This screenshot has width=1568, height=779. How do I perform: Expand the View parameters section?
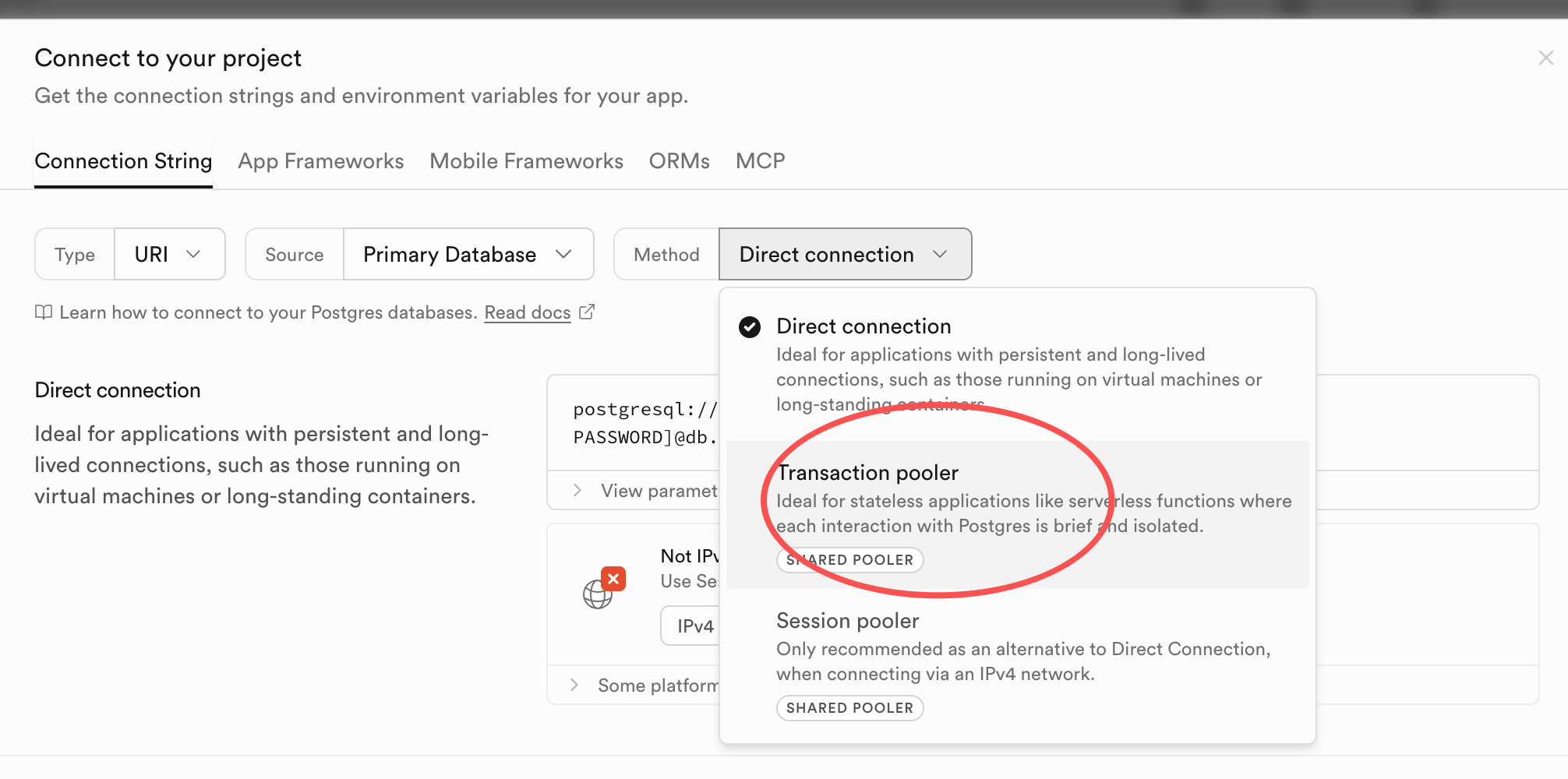click(577, 490)
